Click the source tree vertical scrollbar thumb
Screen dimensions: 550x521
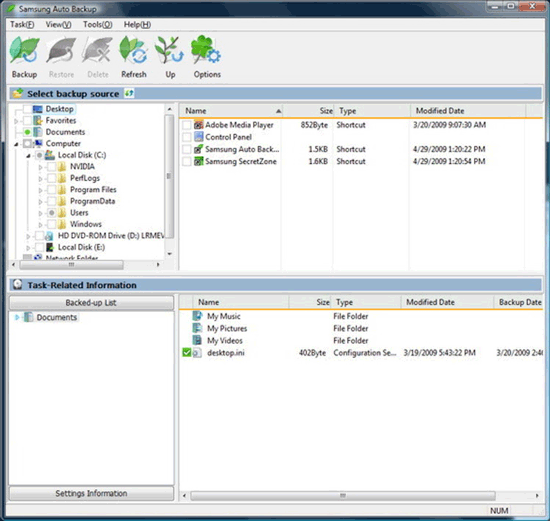[x=169, y=176]
